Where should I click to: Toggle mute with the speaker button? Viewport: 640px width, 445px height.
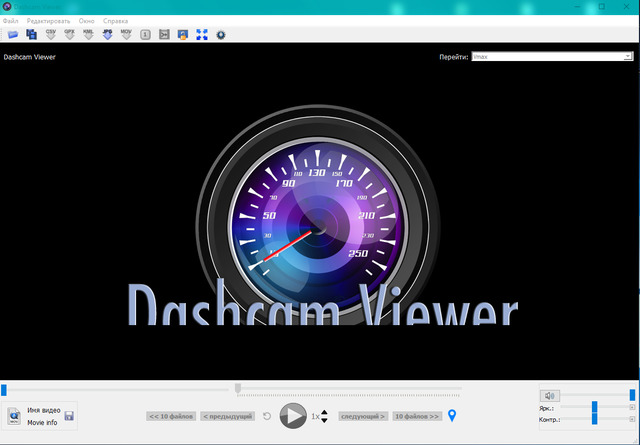click(x=549, y=396)
